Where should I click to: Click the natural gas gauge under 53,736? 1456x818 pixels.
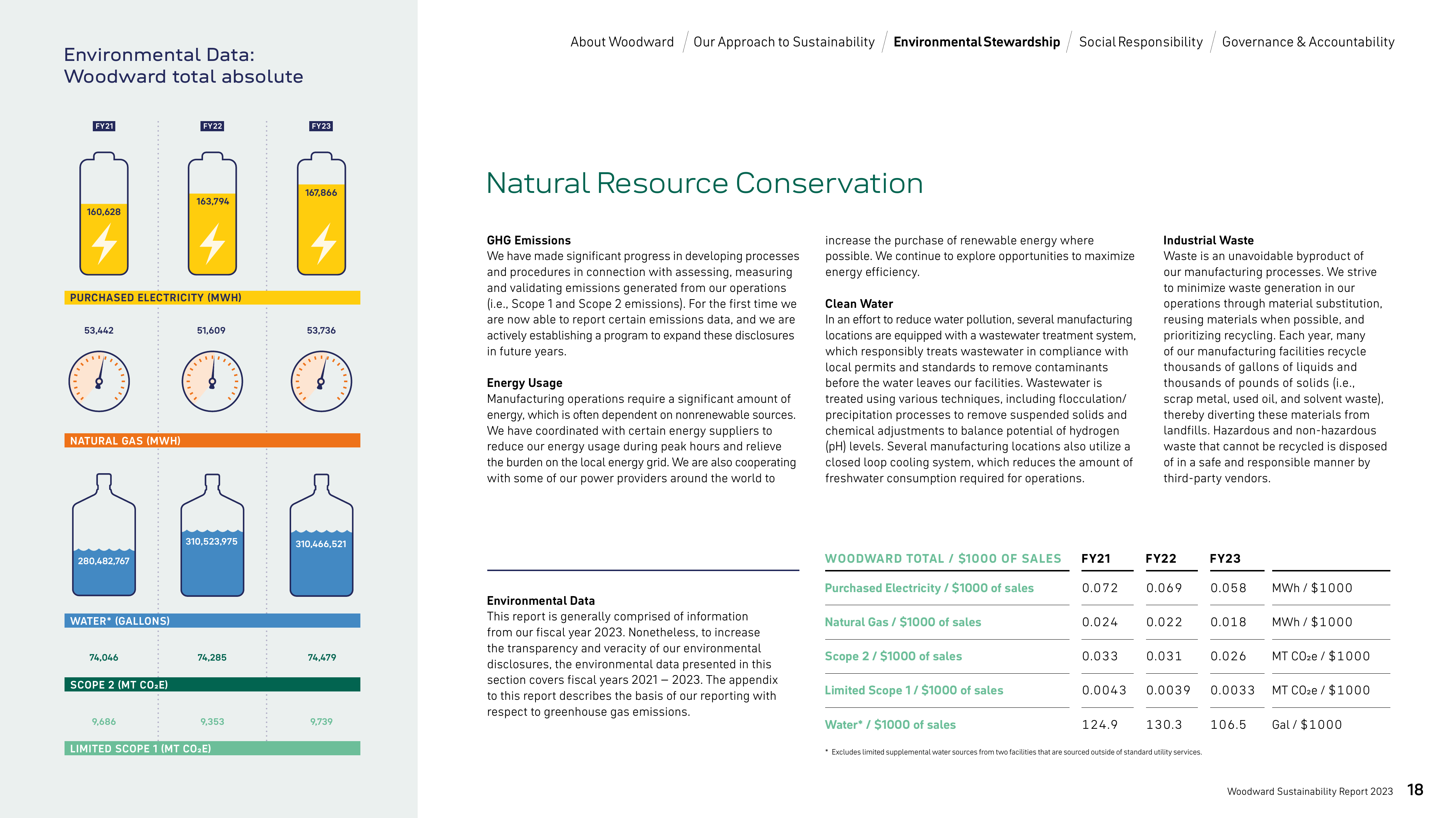tap(322, 381)
